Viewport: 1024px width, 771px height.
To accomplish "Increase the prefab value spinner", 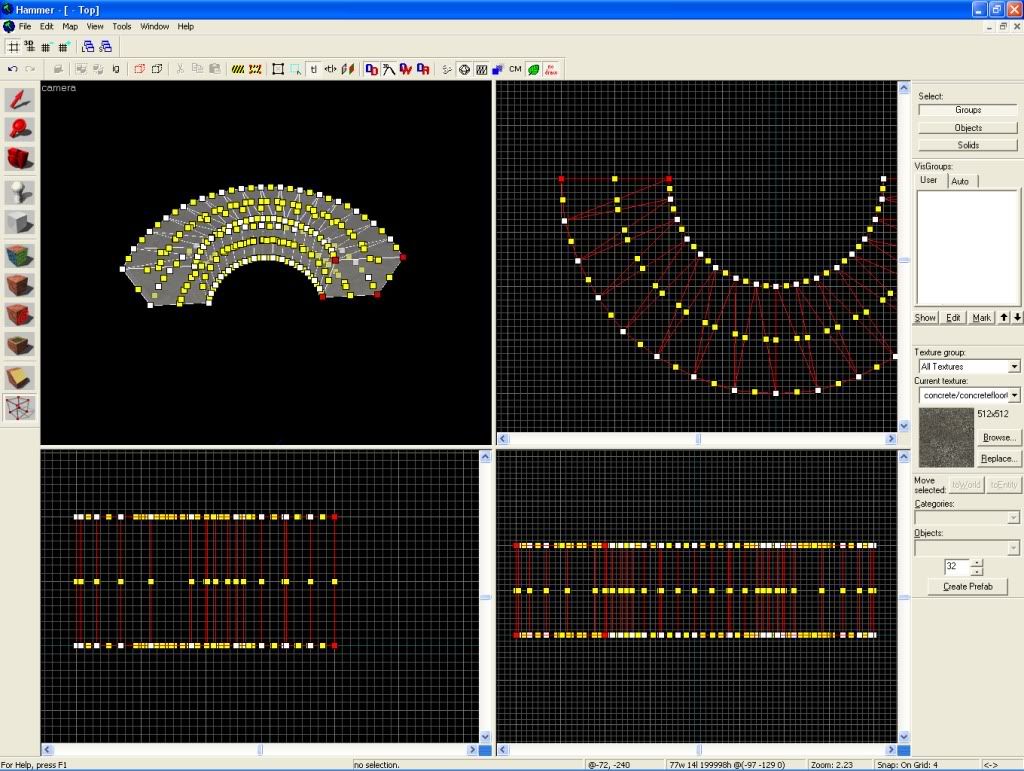I will tap(977, 562).
